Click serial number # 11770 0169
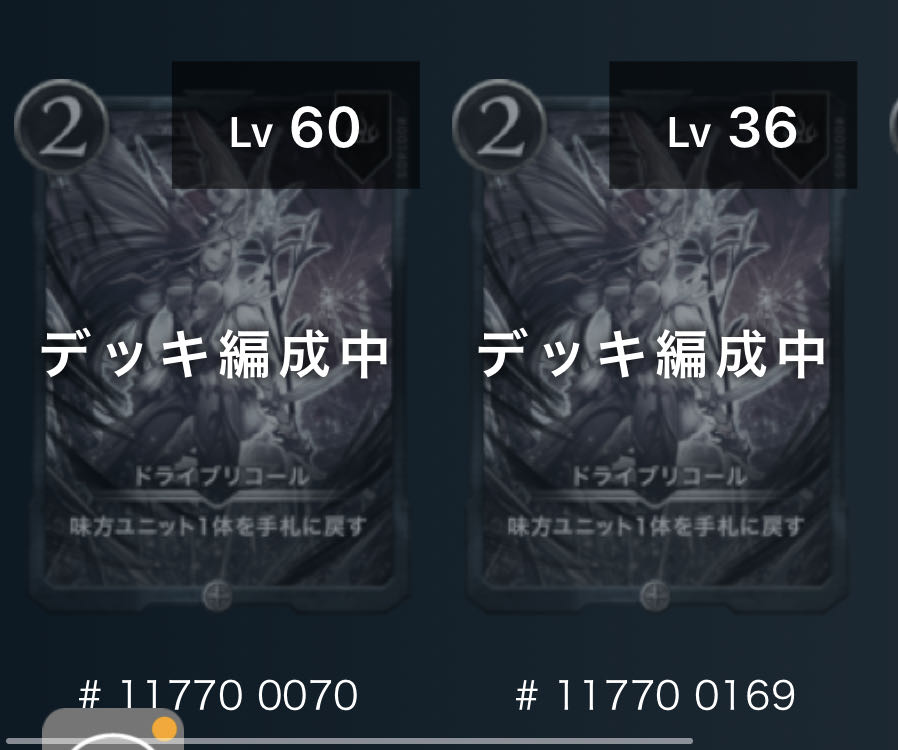Viewport: 898px width, 750px height. pos(655,695)
